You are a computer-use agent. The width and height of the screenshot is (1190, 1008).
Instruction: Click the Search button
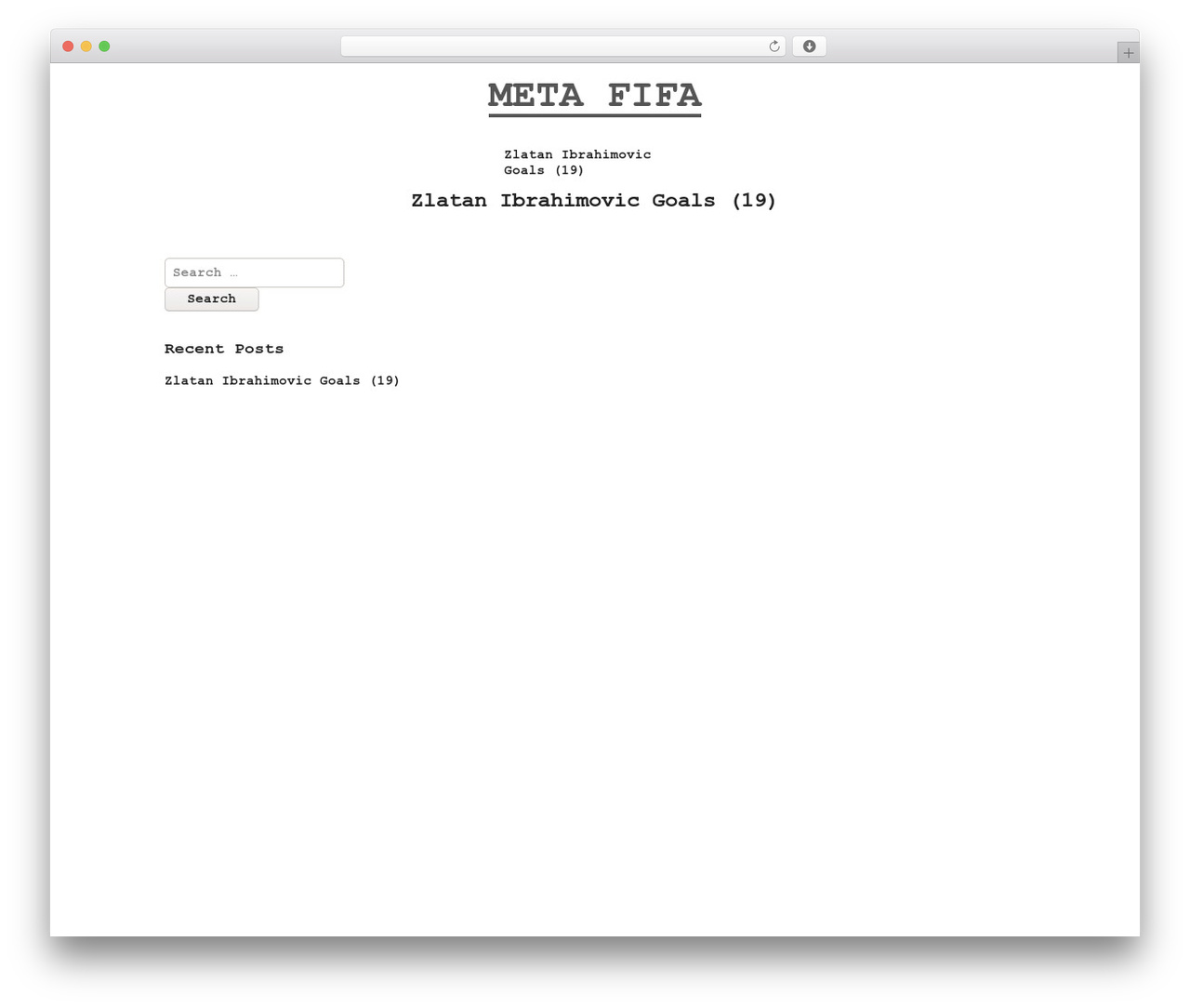click(x=212, y=299)
